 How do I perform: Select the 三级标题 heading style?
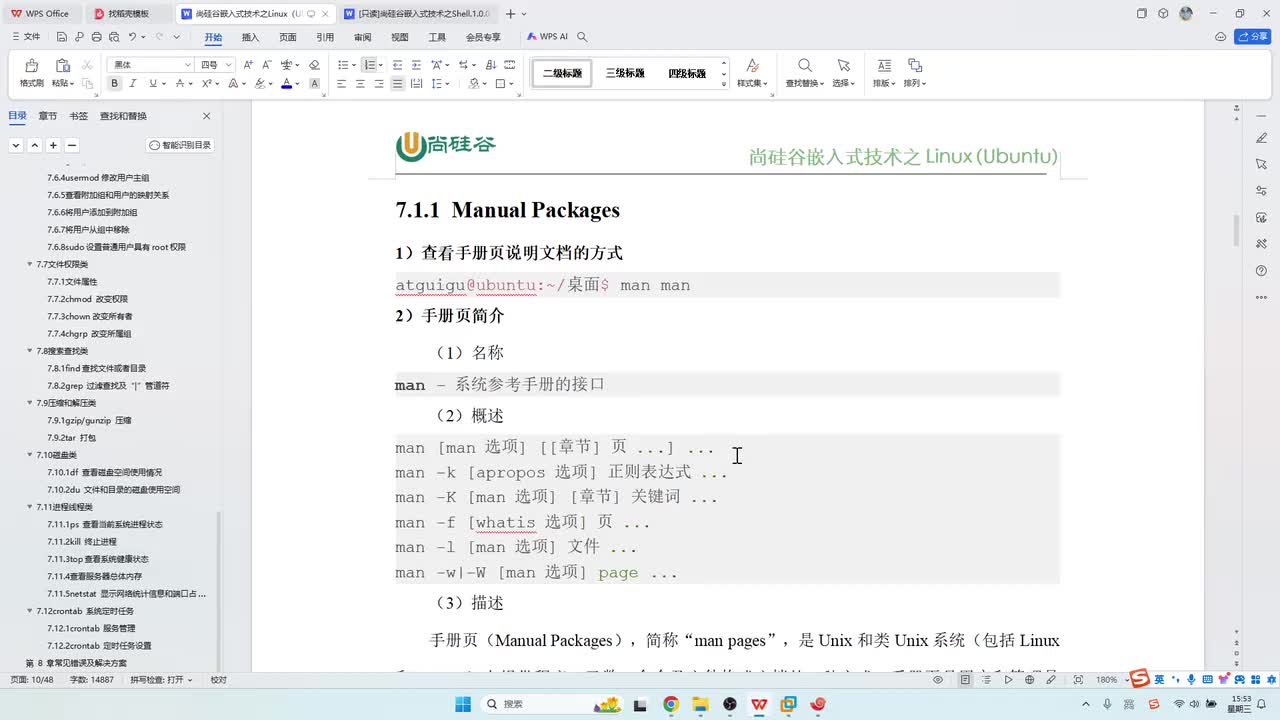(625, 73)
